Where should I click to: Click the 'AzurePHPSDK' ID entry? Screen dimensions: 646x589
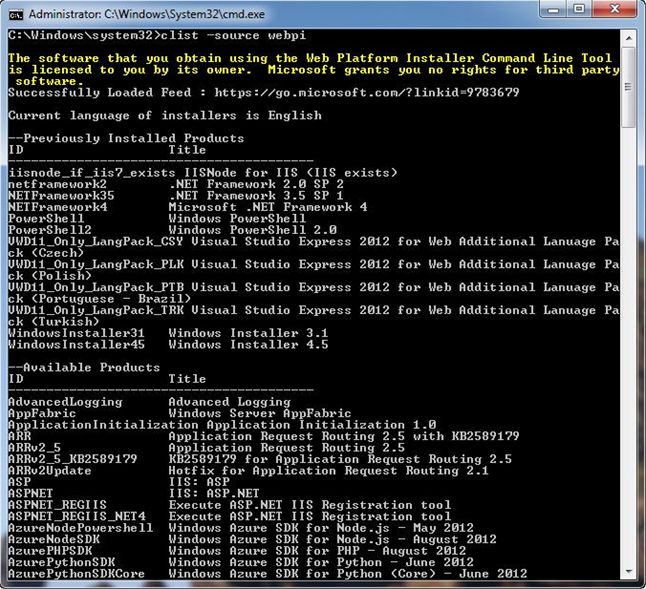coord(50,551)
